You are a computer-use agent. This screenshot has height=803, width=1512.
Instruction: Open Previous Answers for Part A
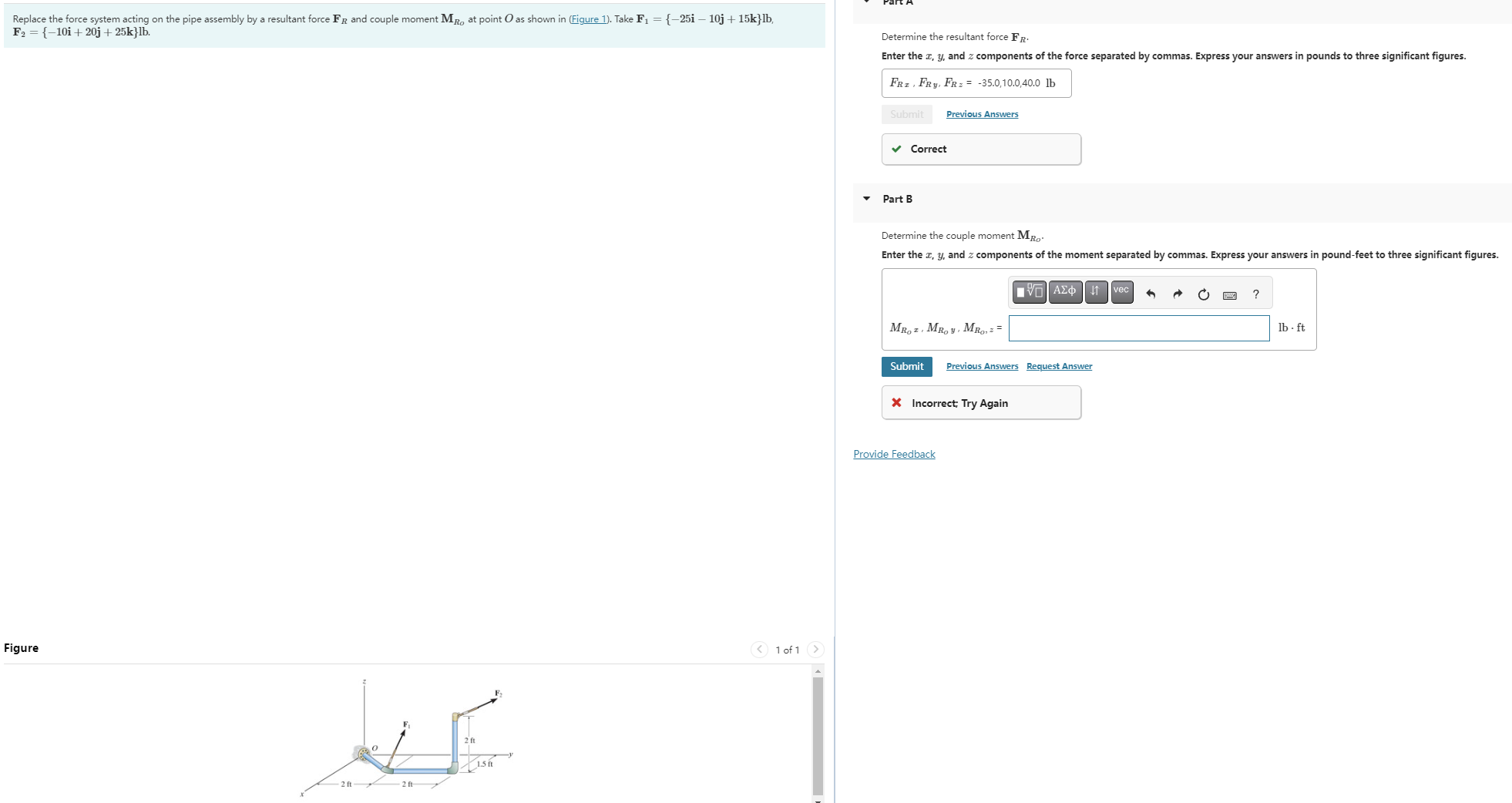[982, 115]
